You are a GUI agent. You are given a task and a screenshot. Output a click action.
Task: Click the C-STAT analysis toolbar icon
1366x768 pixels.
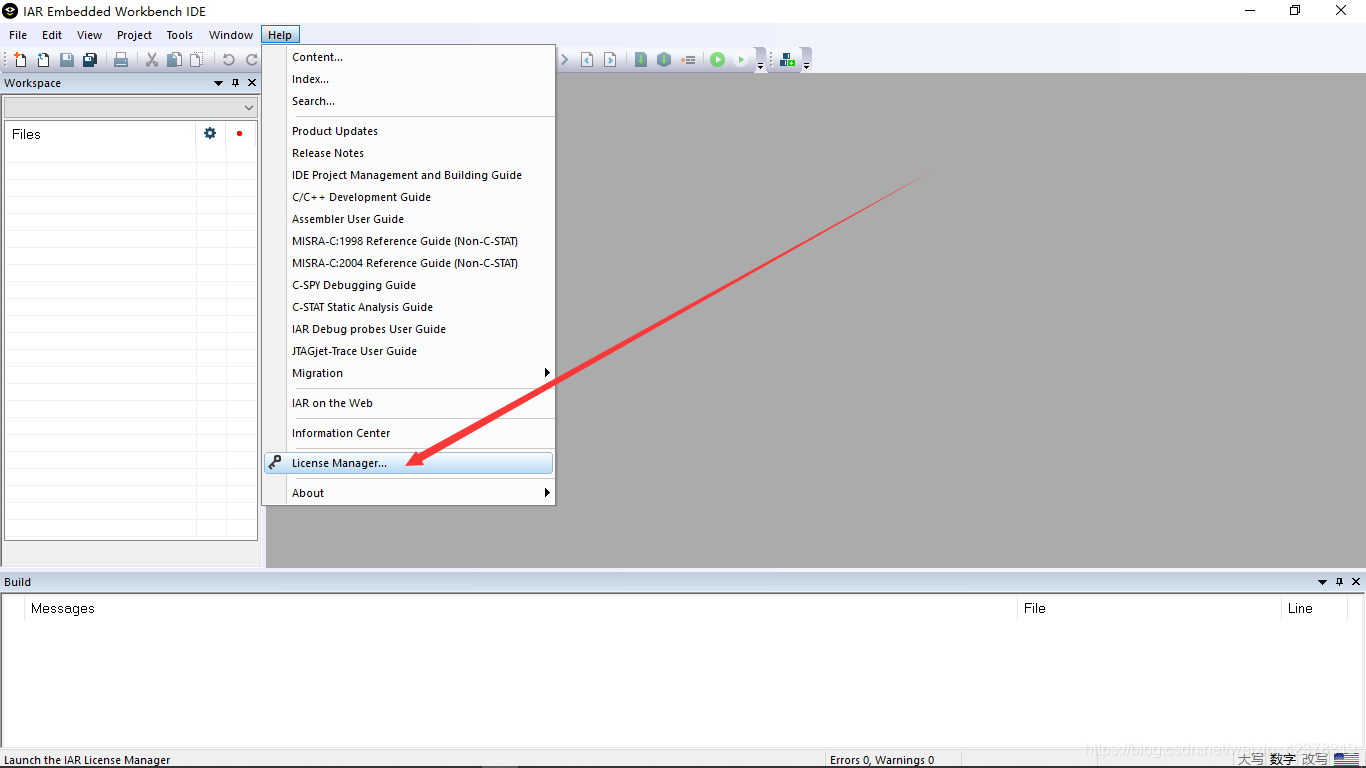788,60
